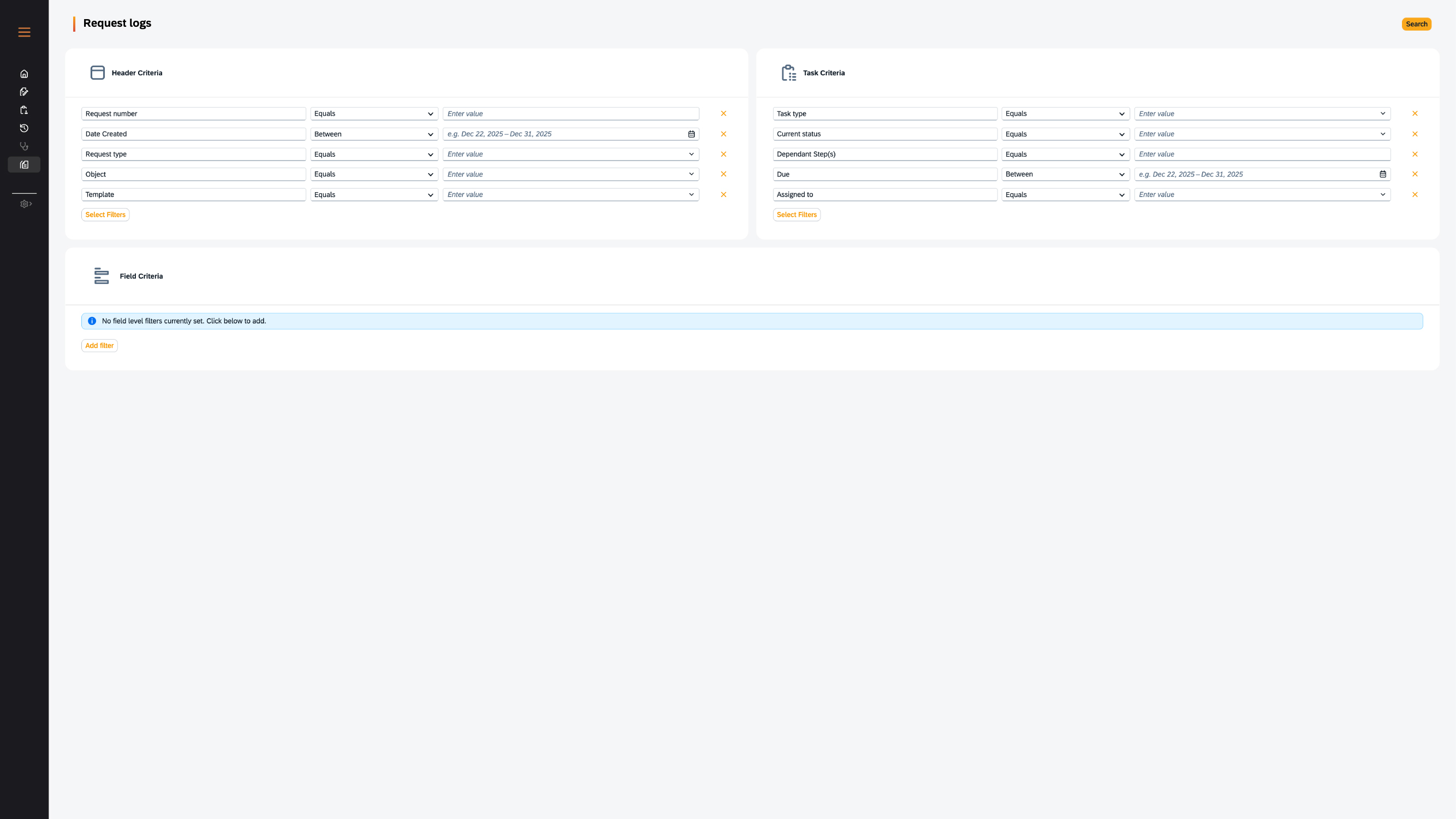Click the Search button
The width and height of the screenshot is (1456, 819).
point(1417,23)
